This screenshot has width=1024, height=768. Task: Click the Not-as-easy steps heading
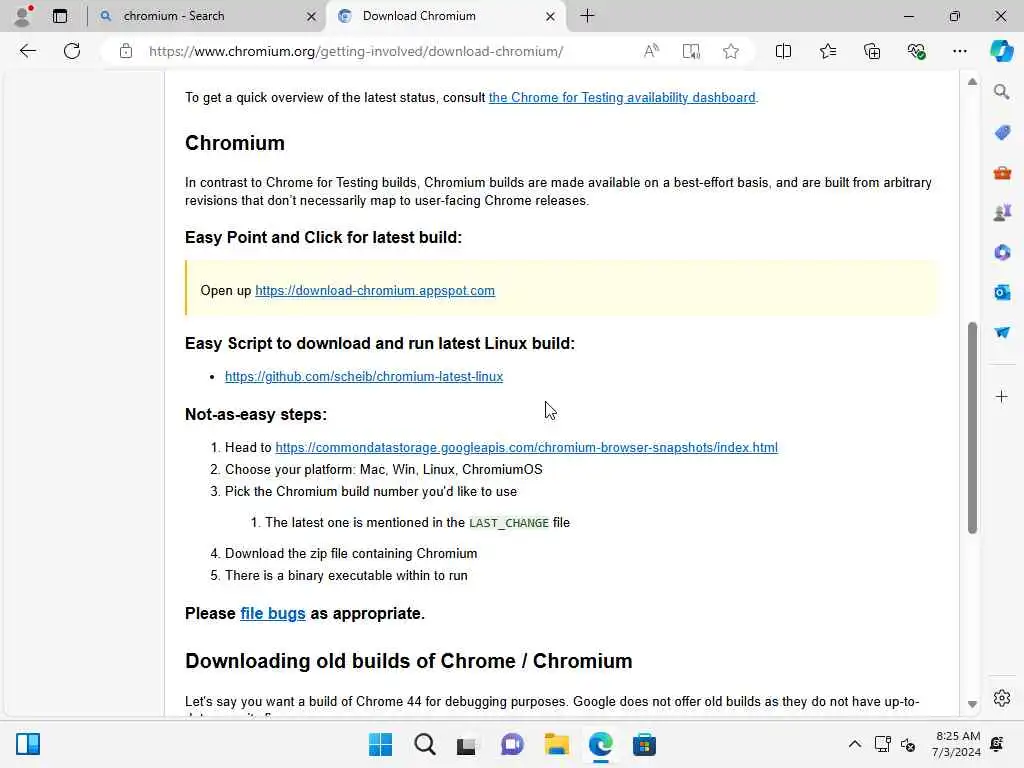click(x=256, y=414)
